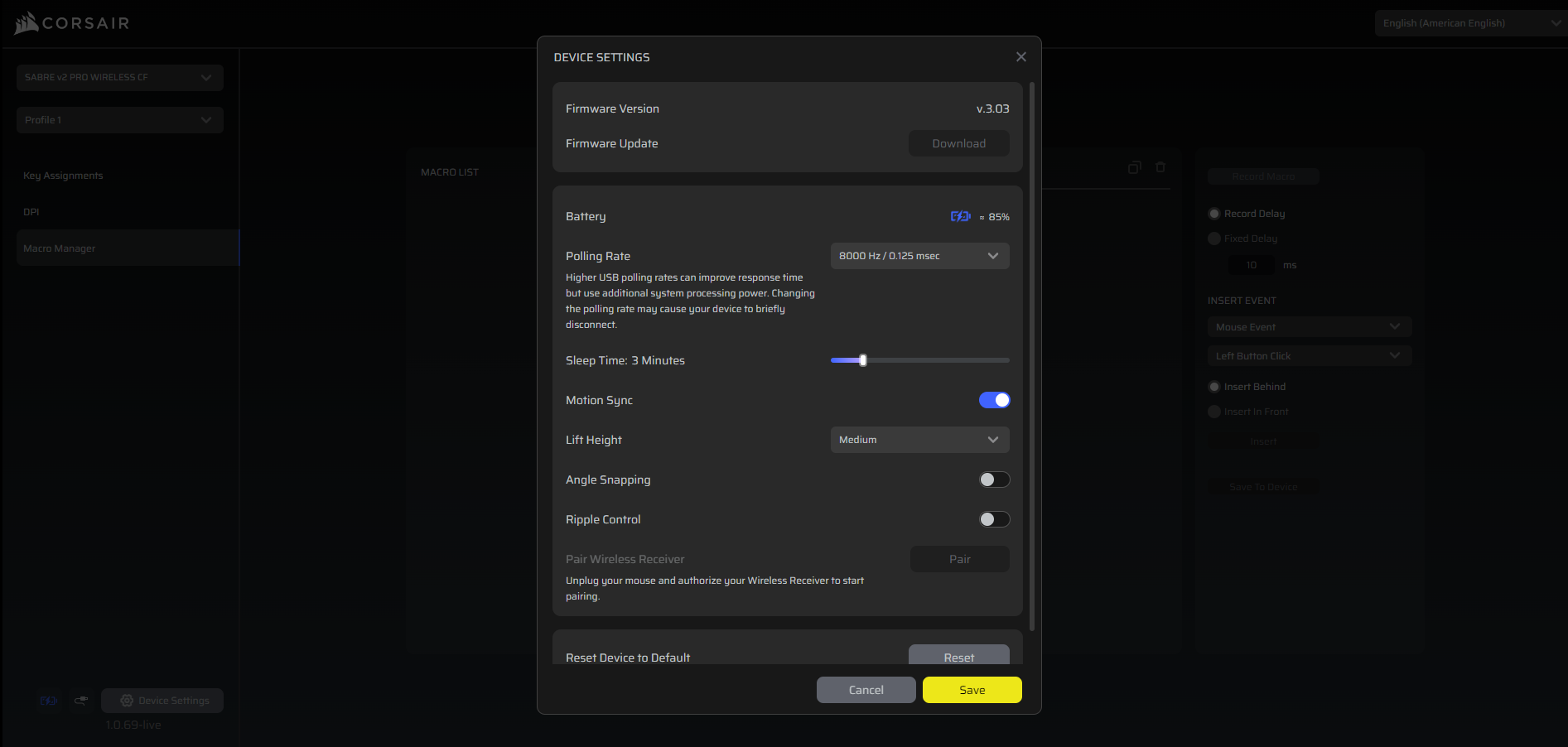The image size is (1568, 747).
Task: Expand the Mouse Event dropdown
Action: [x=1310, y=327]
